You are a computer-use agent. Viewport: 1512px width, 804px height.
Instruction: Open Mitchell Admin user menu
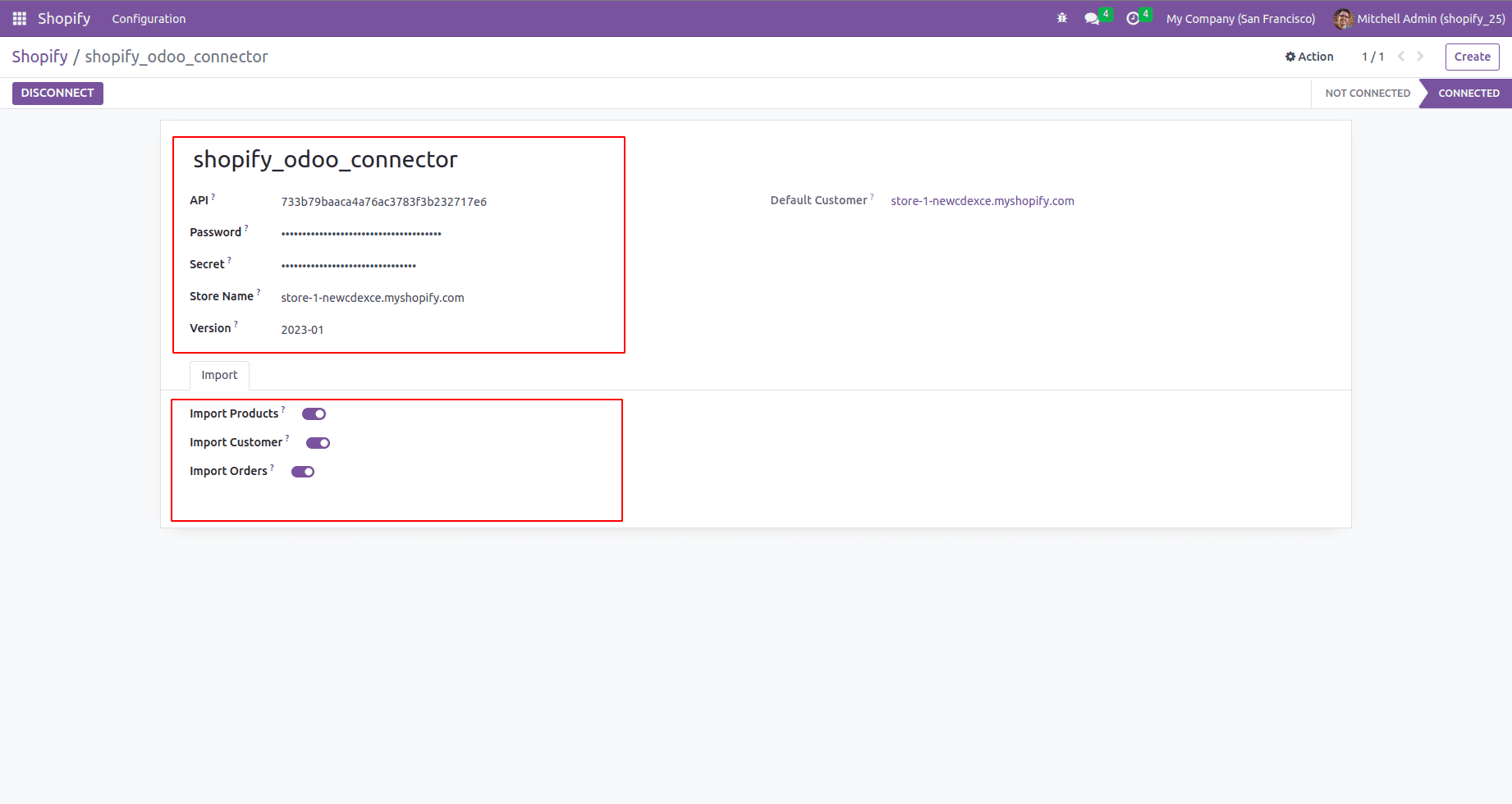[x=1421, y=18]
